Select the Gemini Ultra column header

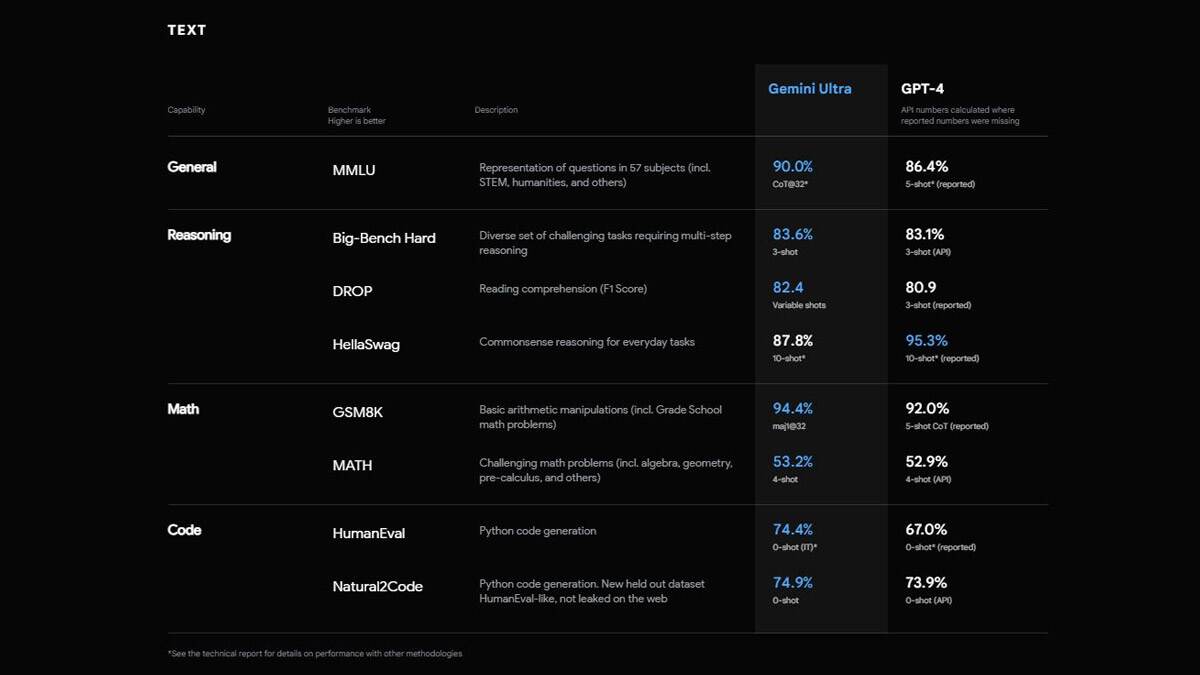tap(810, 89)
